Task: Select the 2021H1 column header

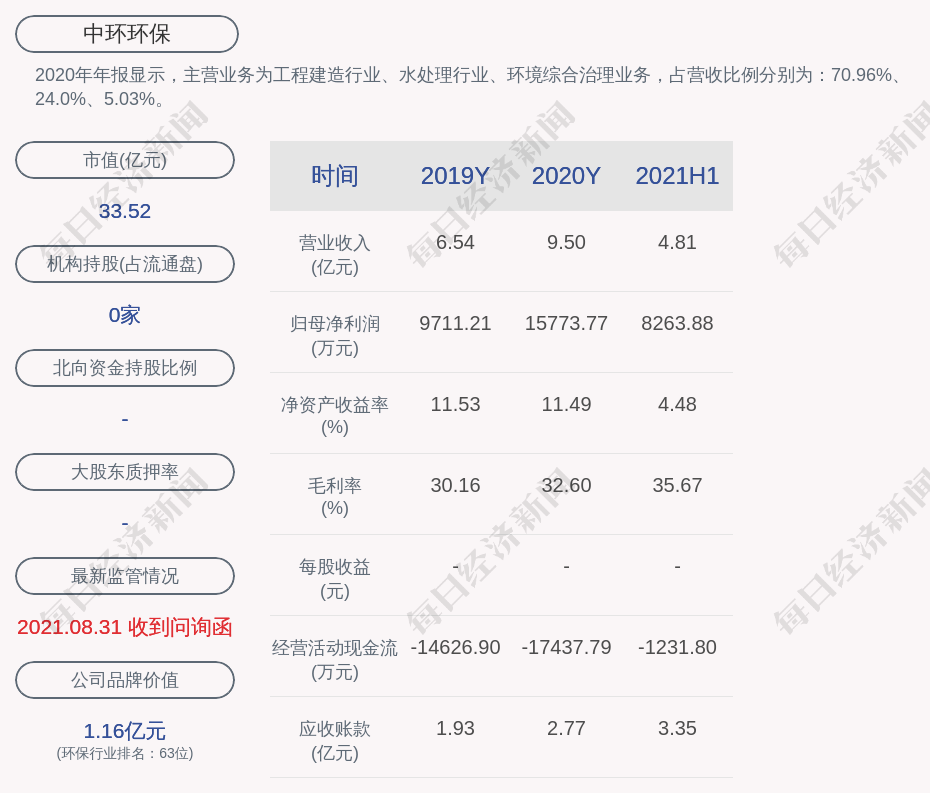Action: (677, 176)
